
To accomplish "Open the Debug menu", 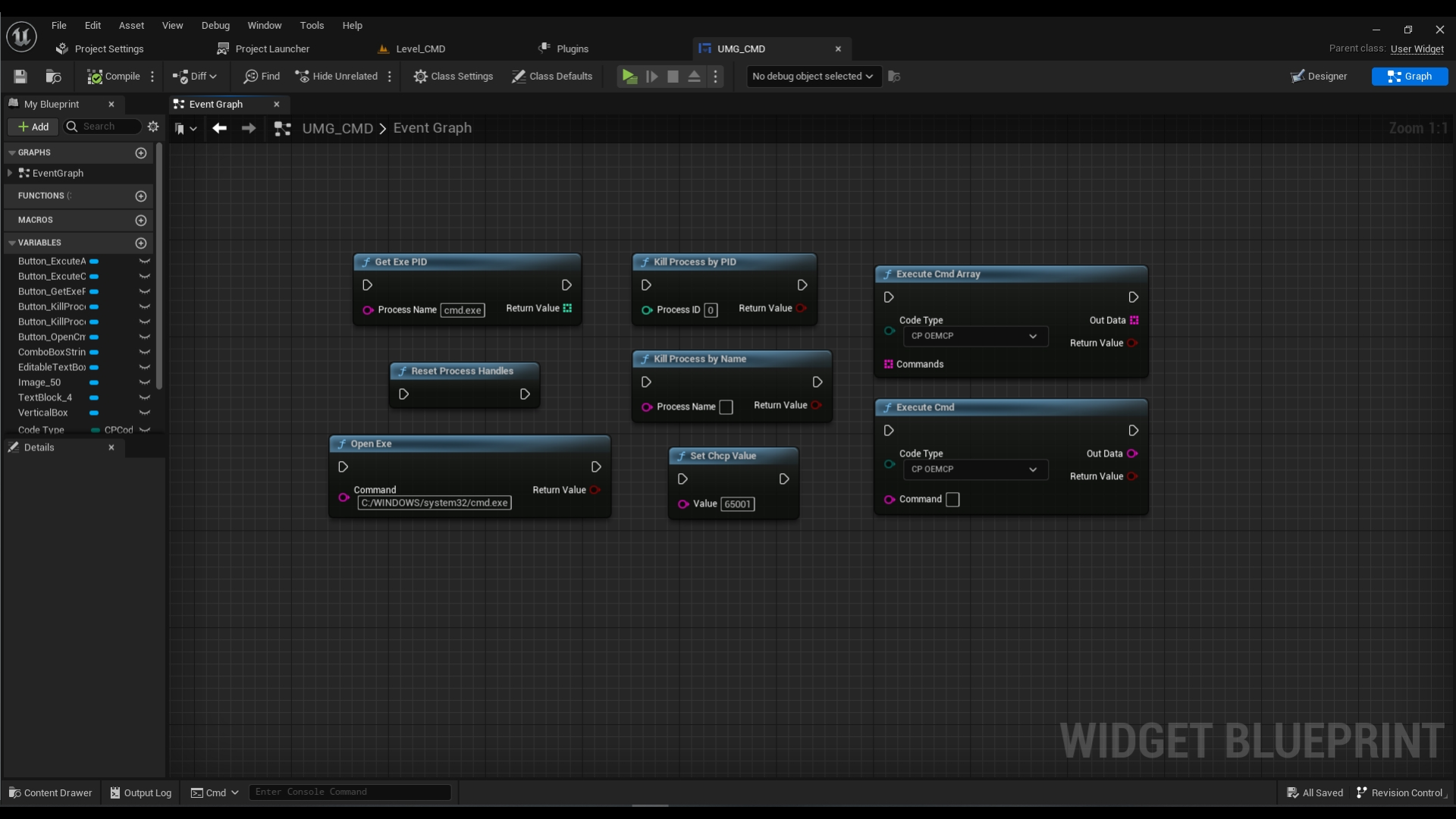I will point(215,26).
